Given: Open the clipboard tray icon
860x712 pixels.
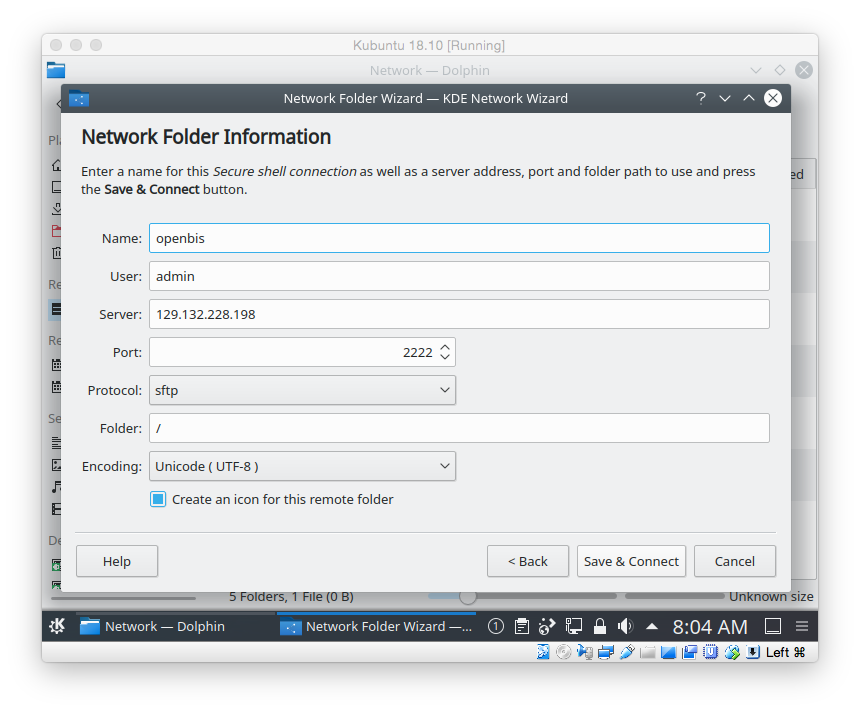Looking at the screenshot, I should click(x=522, y=626).
